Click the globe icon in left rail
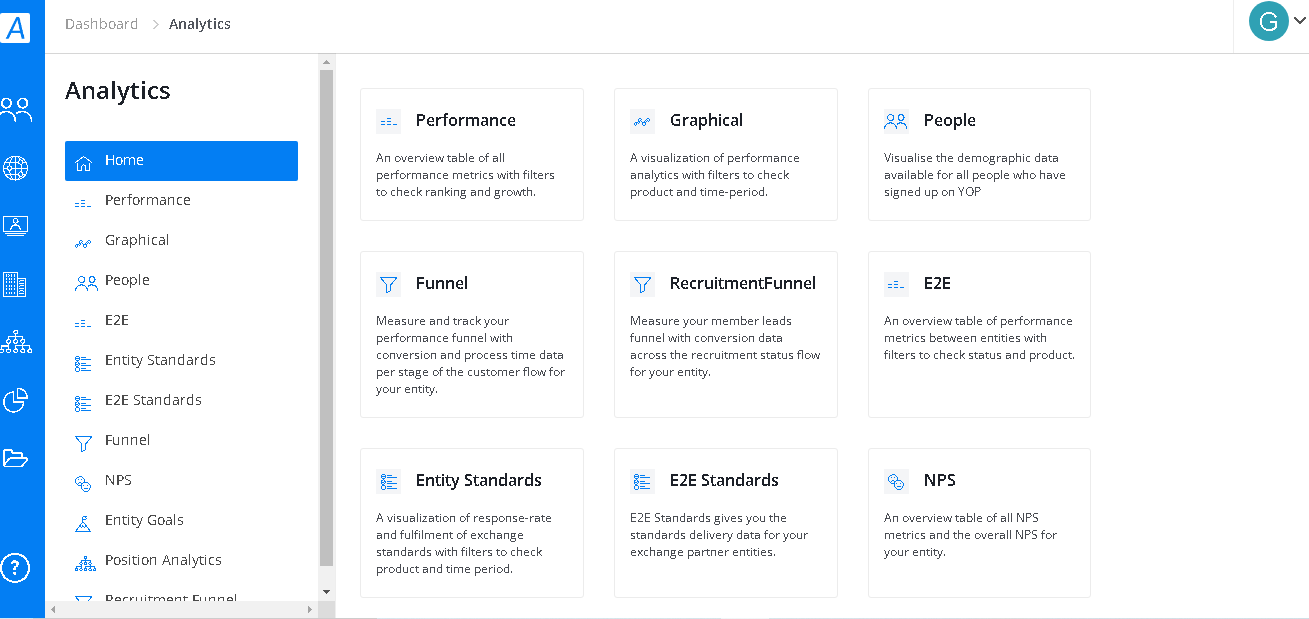 tap(16, 168)
